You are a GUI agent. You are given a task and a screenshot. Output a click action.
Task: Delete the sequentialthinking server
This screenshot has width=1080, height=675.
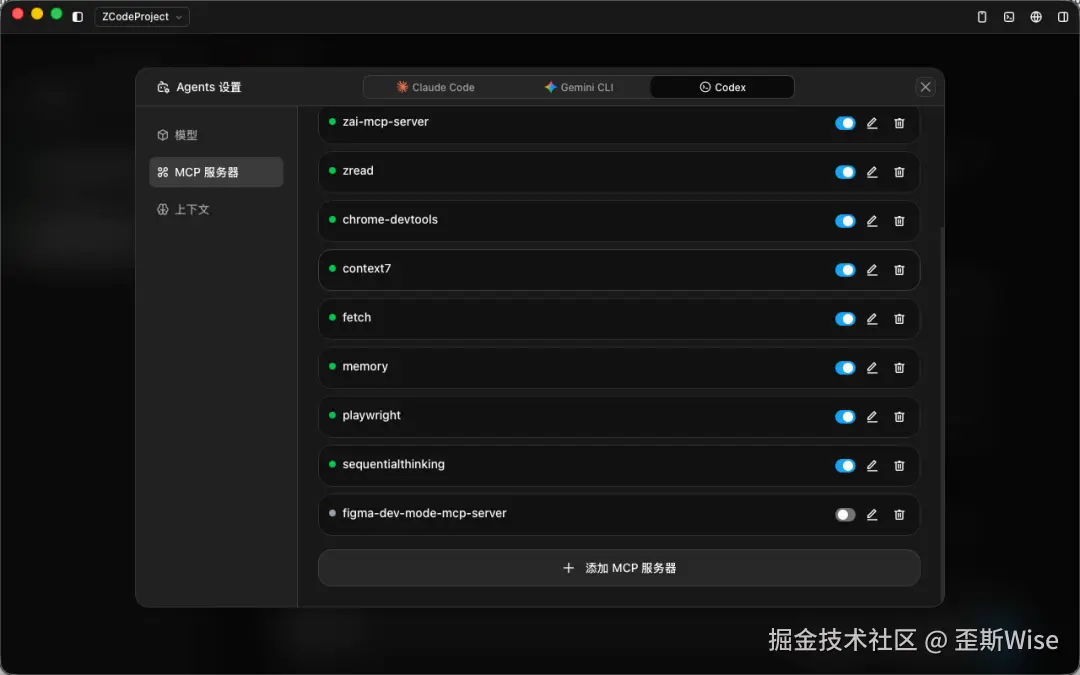pyautogui.click(x=899, y=466)
